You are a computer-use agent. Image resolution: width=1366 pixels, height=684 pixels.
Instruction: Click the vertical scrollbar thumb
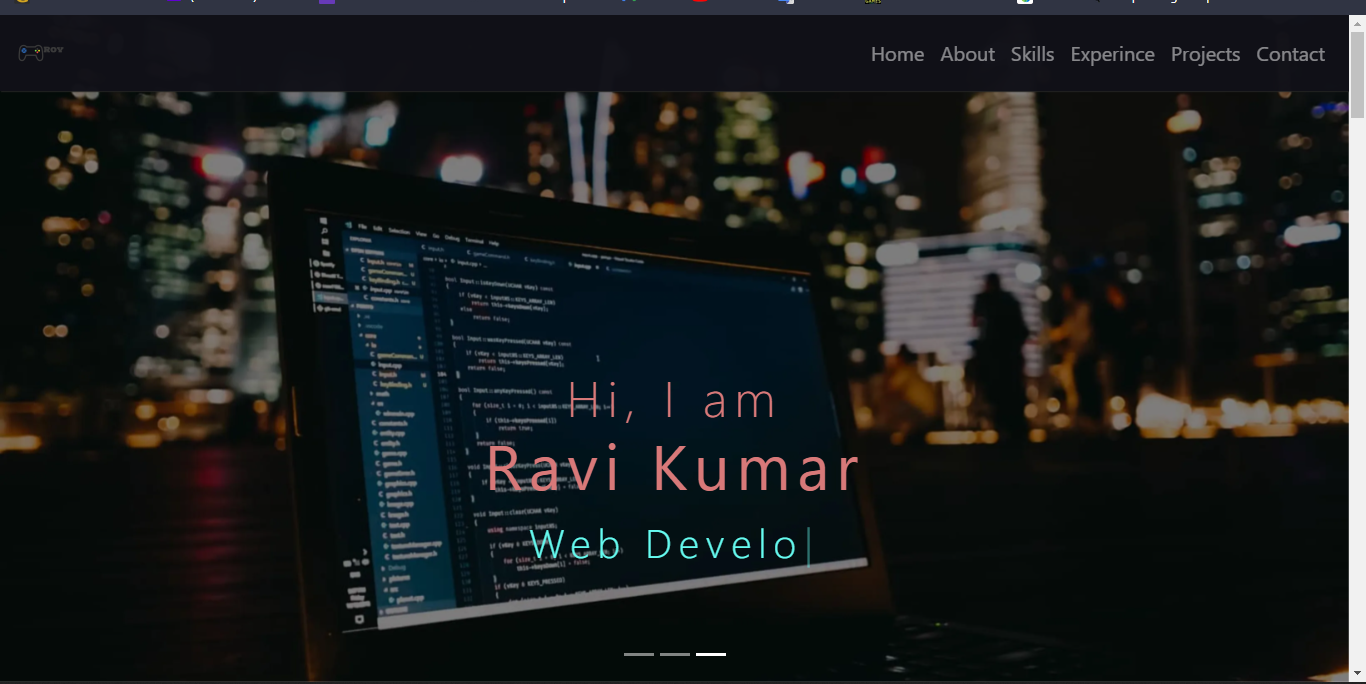click(1357, 76)
